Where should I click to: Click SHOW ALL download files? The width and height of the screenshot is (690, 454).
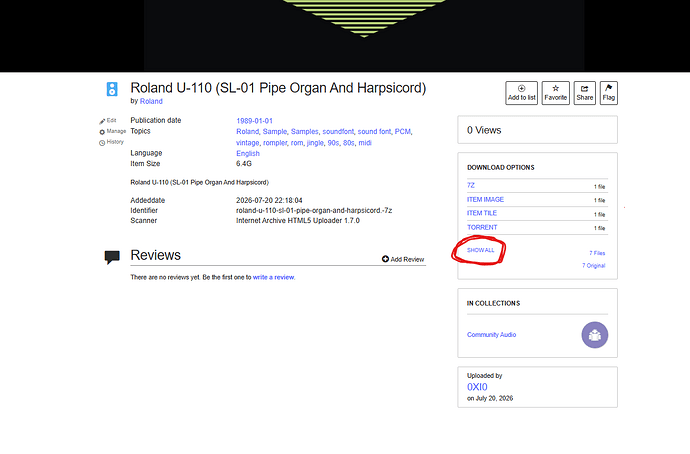[481, 250]
